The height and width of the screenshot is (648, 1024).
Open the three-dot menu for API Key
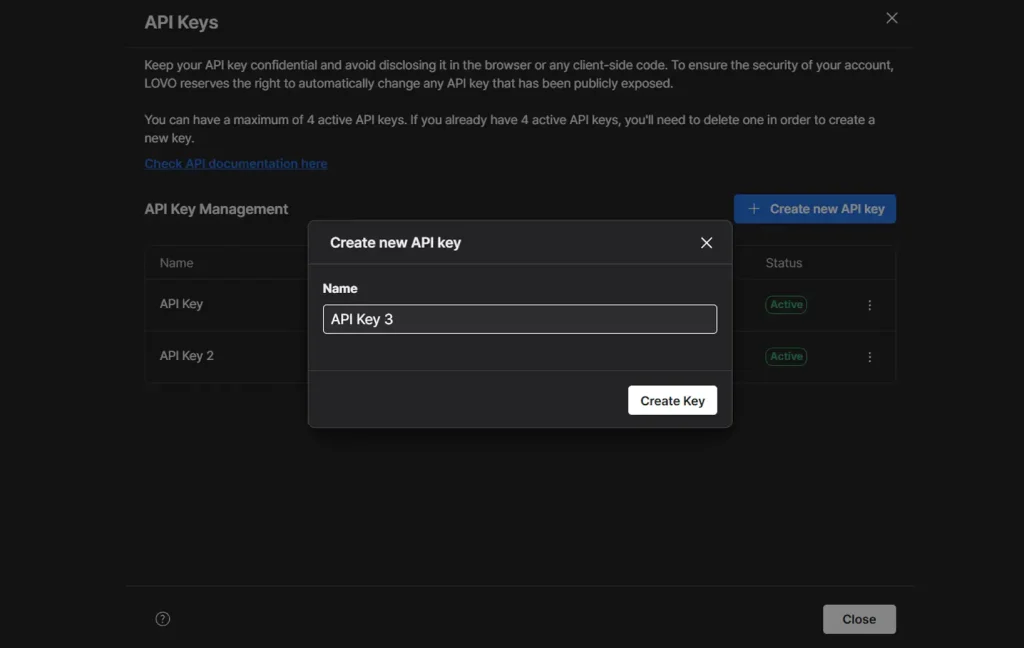pyautogui.click(x=869, y=305)
